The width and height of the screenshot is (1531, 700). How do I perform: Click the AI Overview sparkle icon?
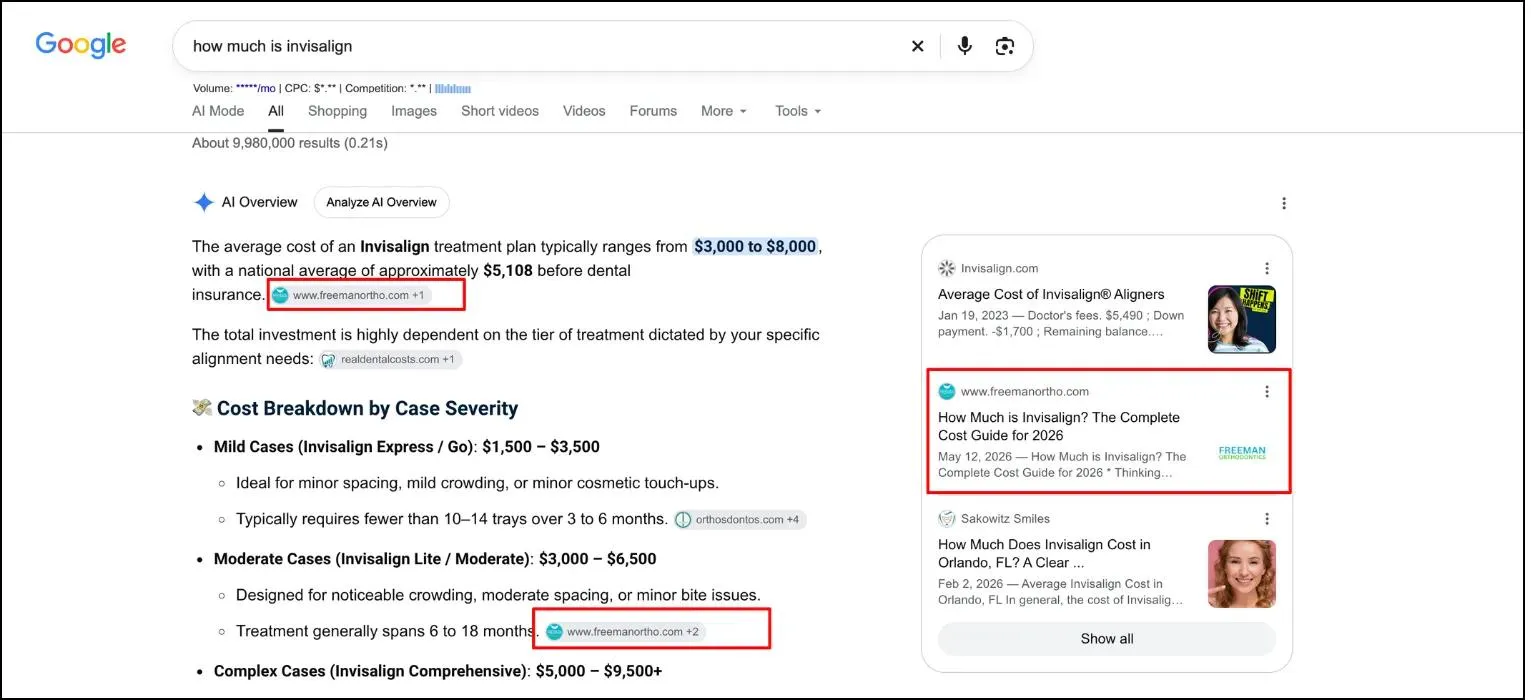pyautogui.click(x=204, y=202)
